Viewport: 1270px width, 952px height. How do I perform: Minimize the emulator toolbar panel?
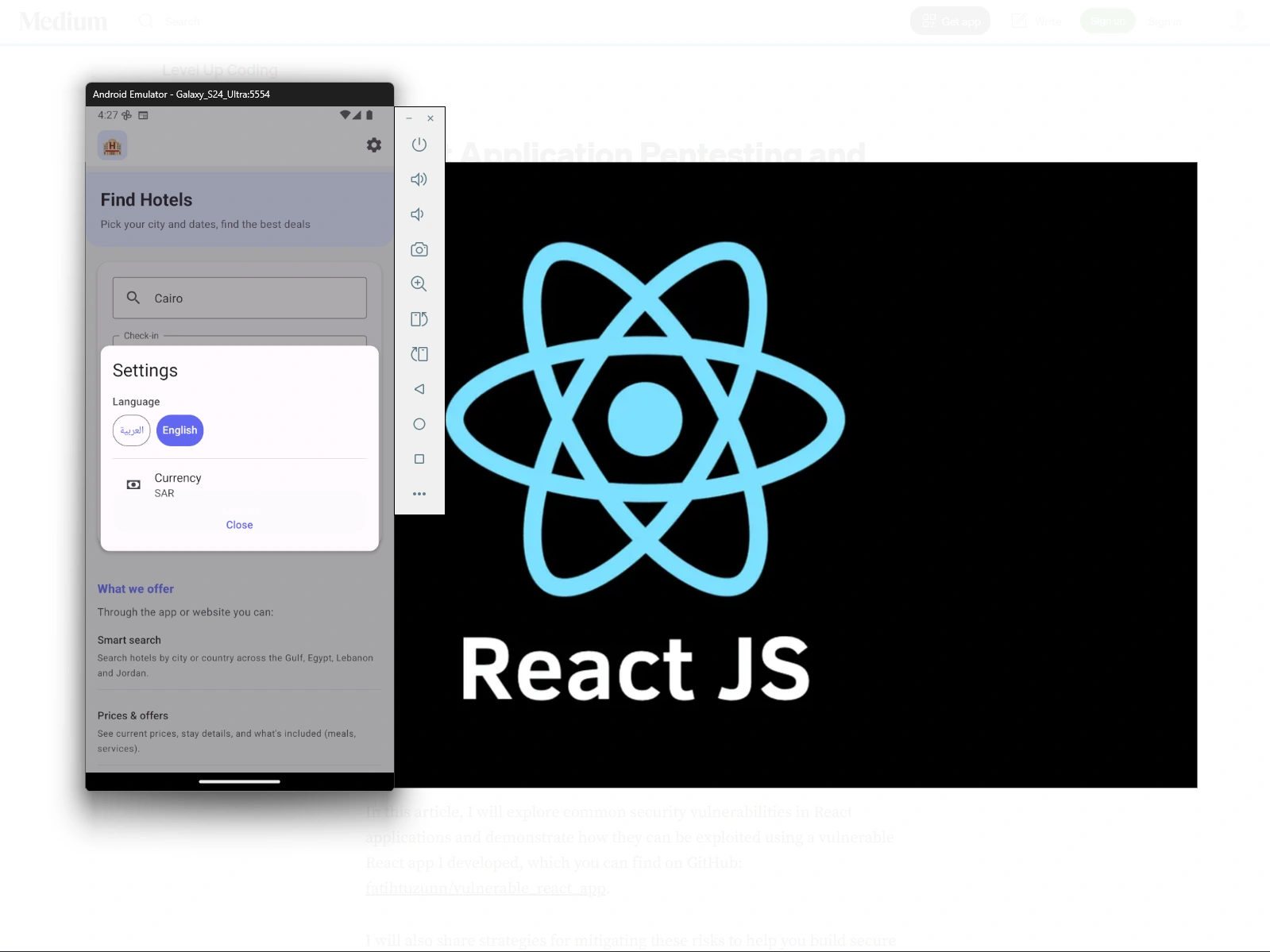[x=409, y=118]
